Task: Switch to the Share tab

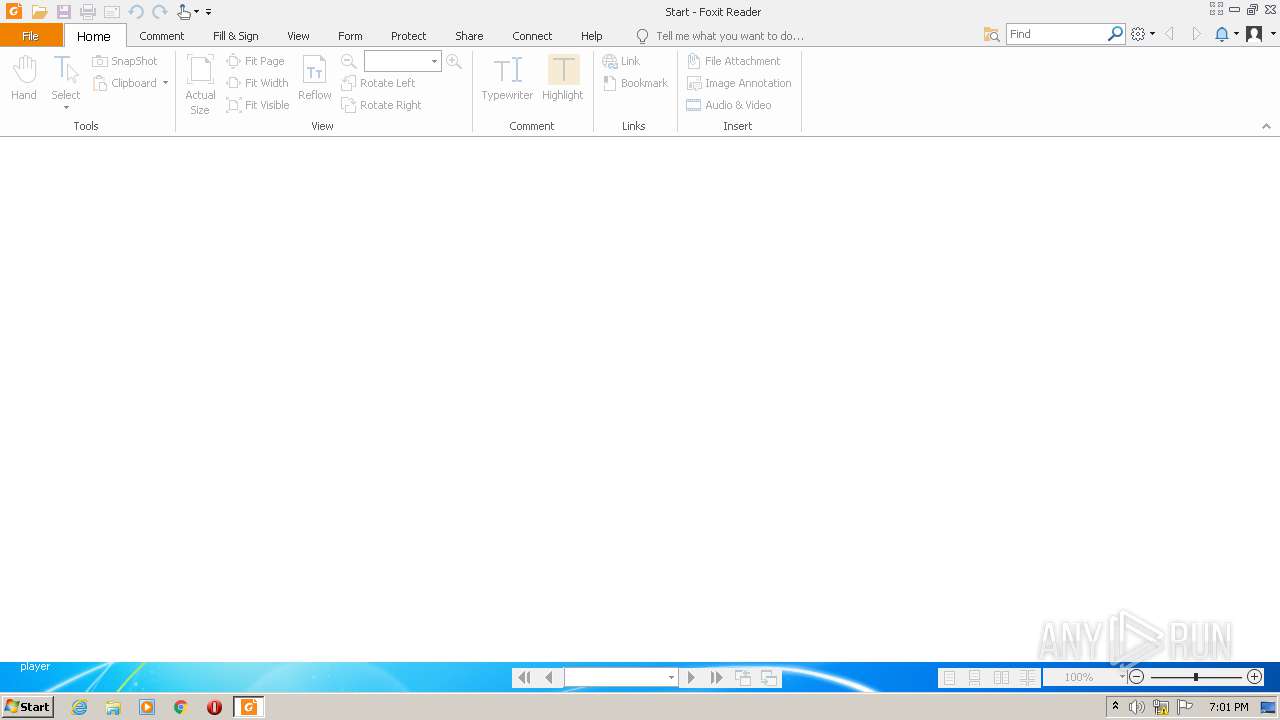Action: (469, 36)
